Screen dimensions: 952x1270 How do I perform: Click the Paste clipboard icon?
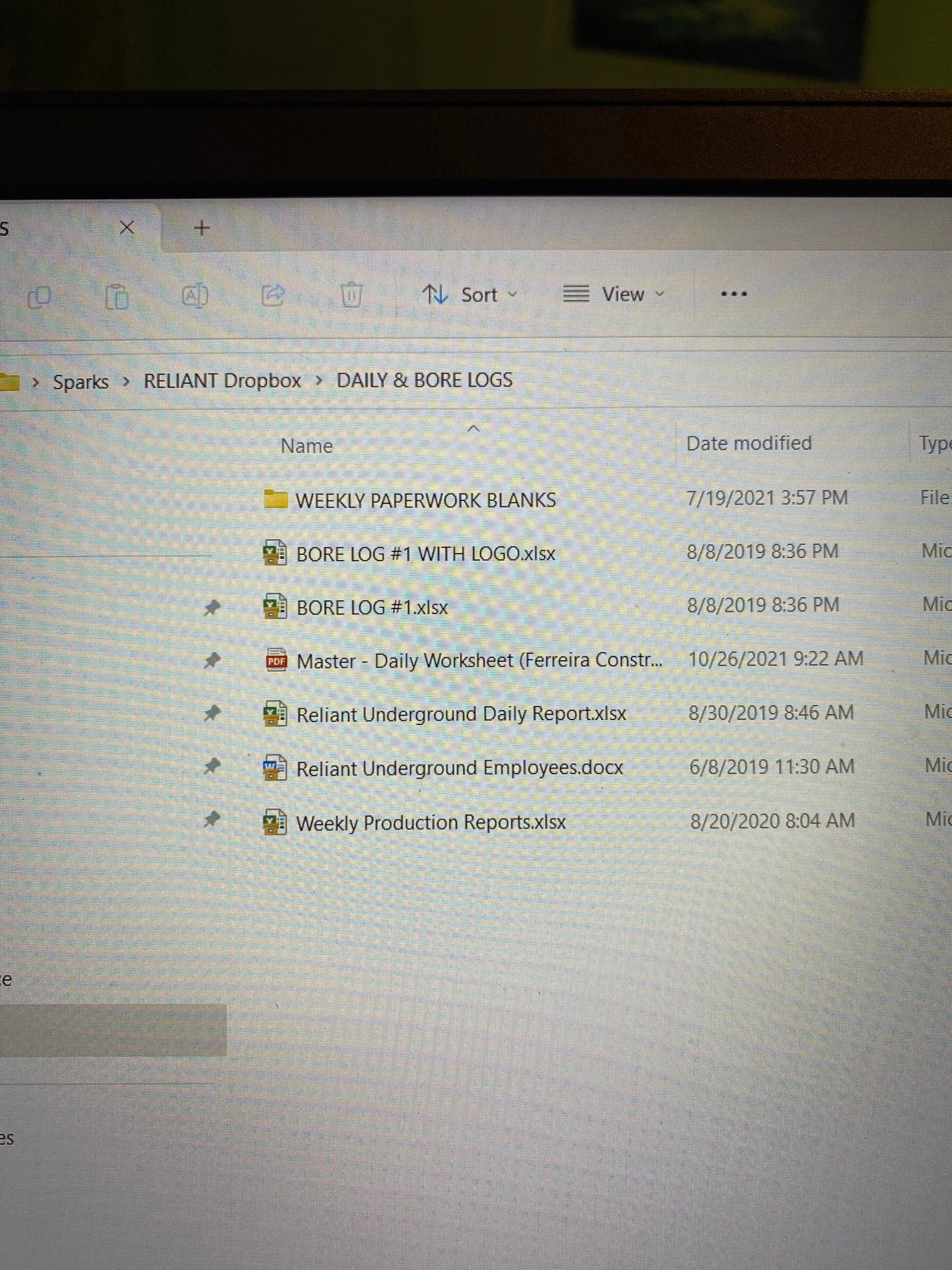(117, 297)
